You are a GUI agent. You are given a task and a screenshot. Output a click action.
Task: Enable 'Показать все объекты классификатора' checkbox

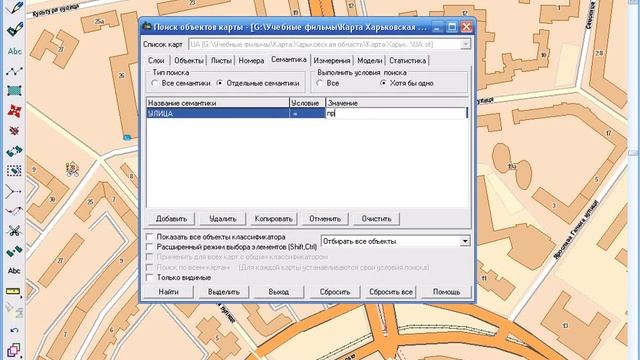pyautogui.click(x=150, y=237)
